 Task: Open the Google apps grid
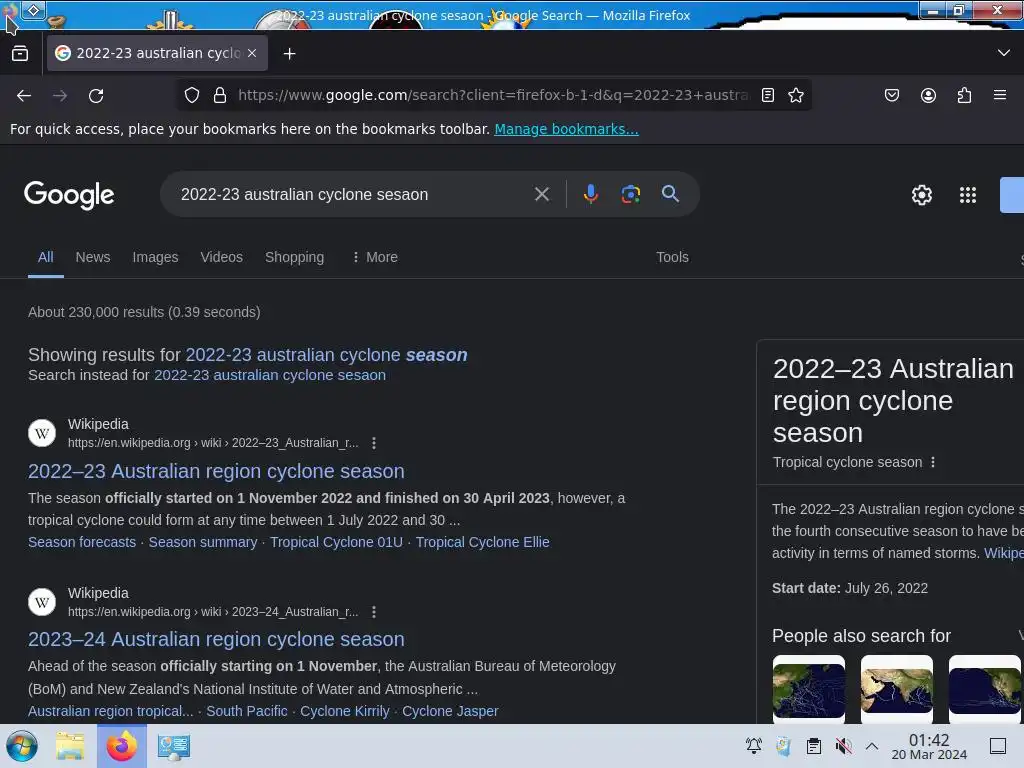click(967, 195)
